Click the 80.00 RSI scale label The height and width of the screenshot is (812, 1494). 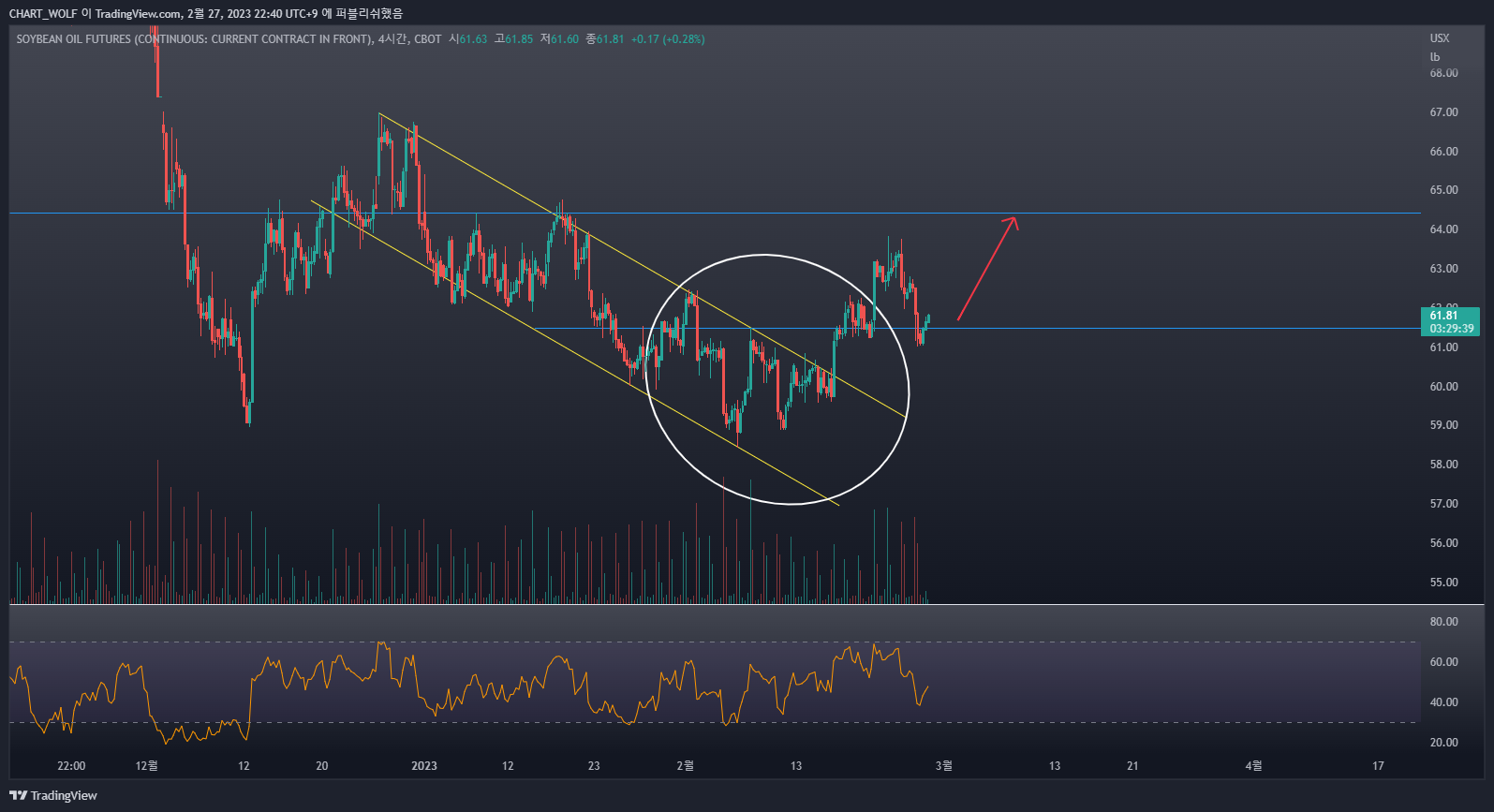click(1443, 622)
